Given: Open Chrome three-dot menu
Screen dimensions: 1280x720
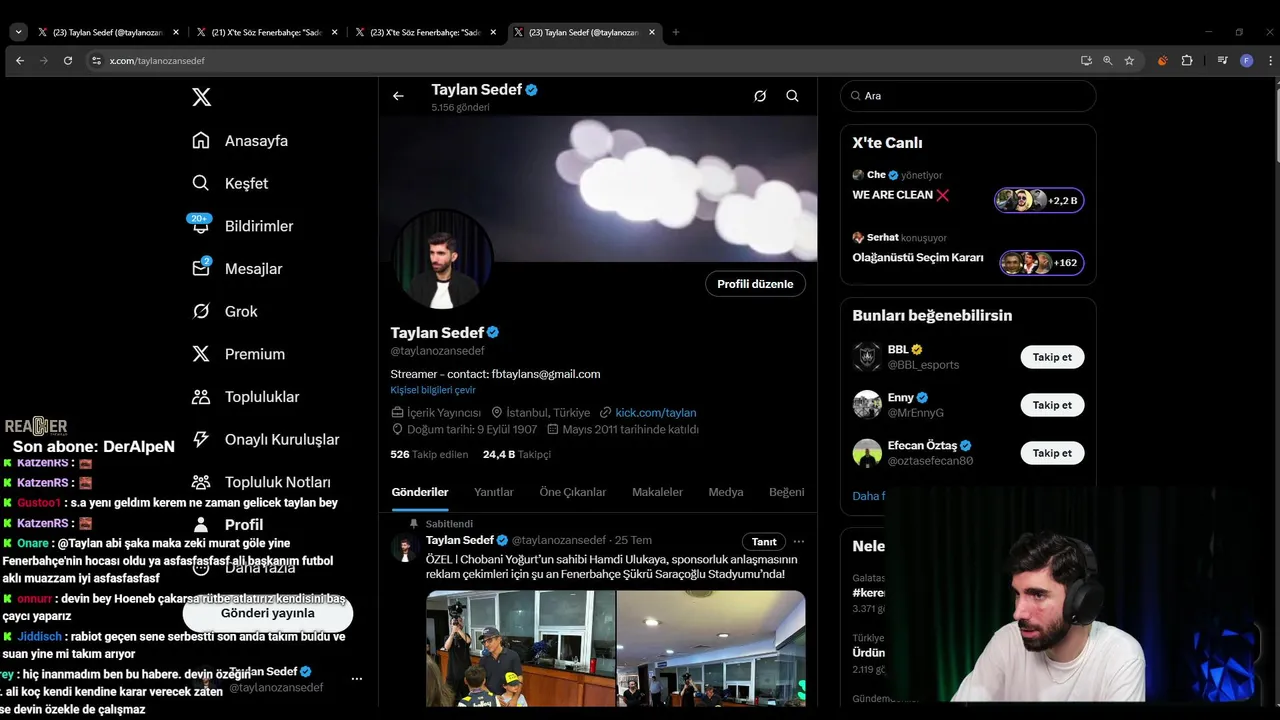Looking at the screenshot, I should [1270, 60].
